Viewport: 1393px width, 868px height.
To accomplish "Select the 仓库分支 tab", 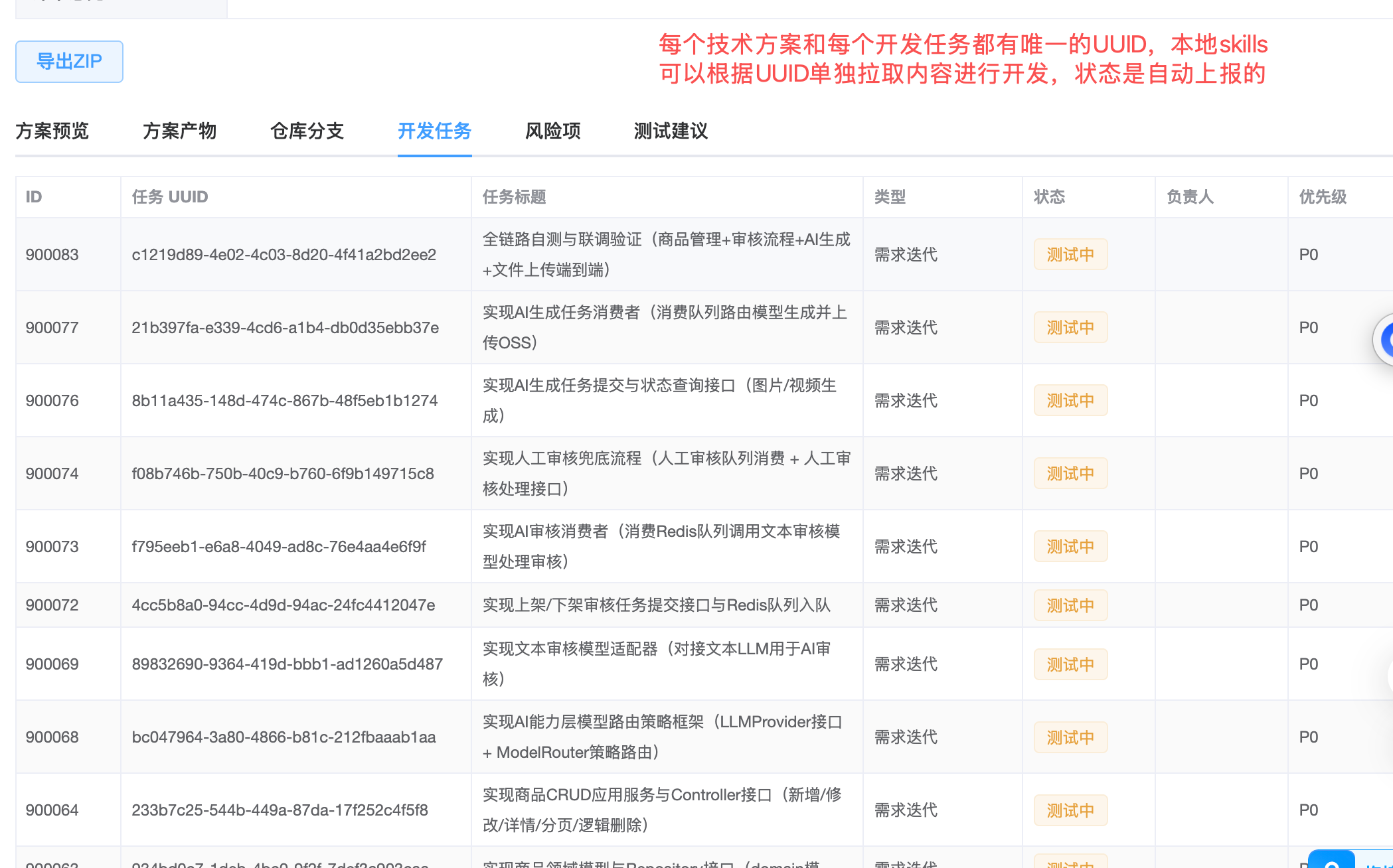I will click(307, 131).
